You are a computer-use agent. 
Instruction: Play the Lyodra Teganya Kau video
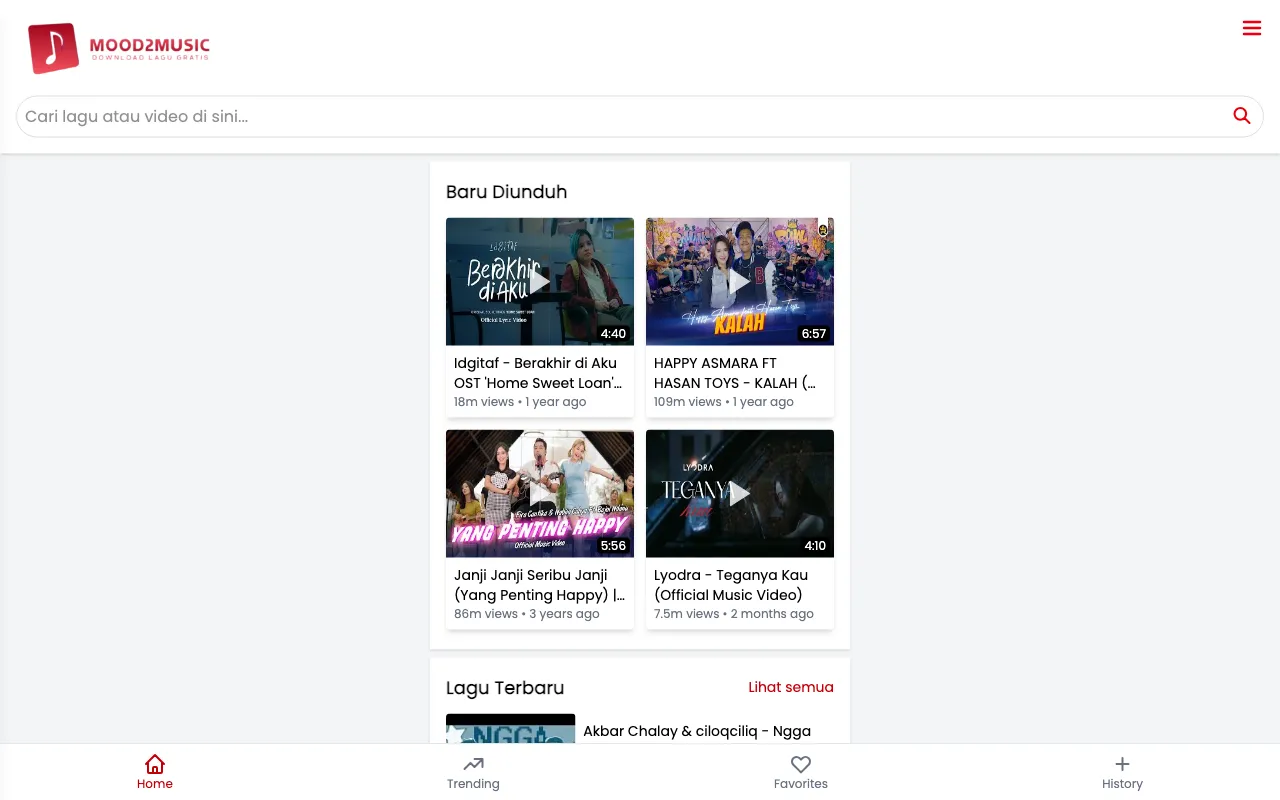point(740,494)
